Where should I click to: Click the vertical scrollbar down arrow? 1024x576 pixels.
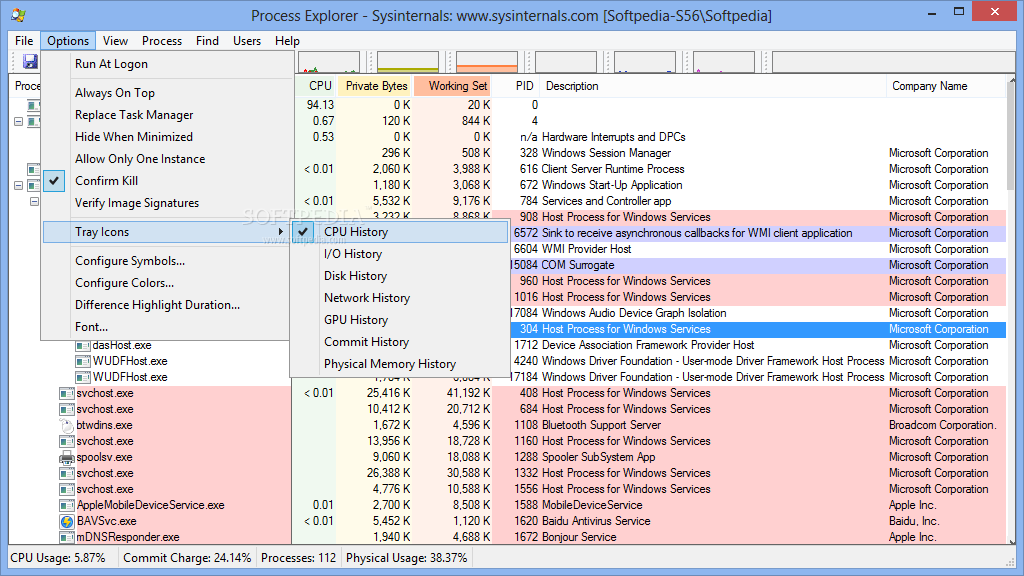pos(1012,540)
